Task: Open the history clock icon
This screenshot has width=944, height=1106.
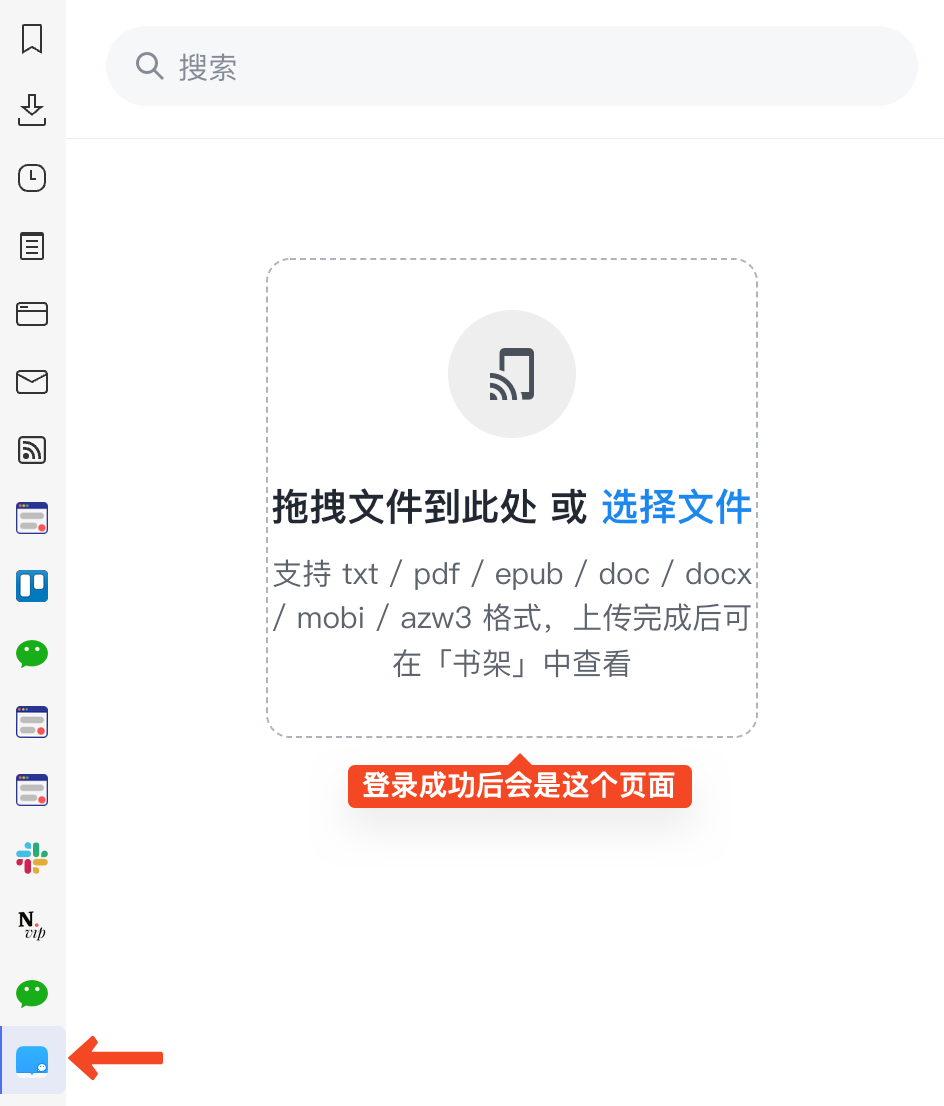Action: tap(32, 178)
